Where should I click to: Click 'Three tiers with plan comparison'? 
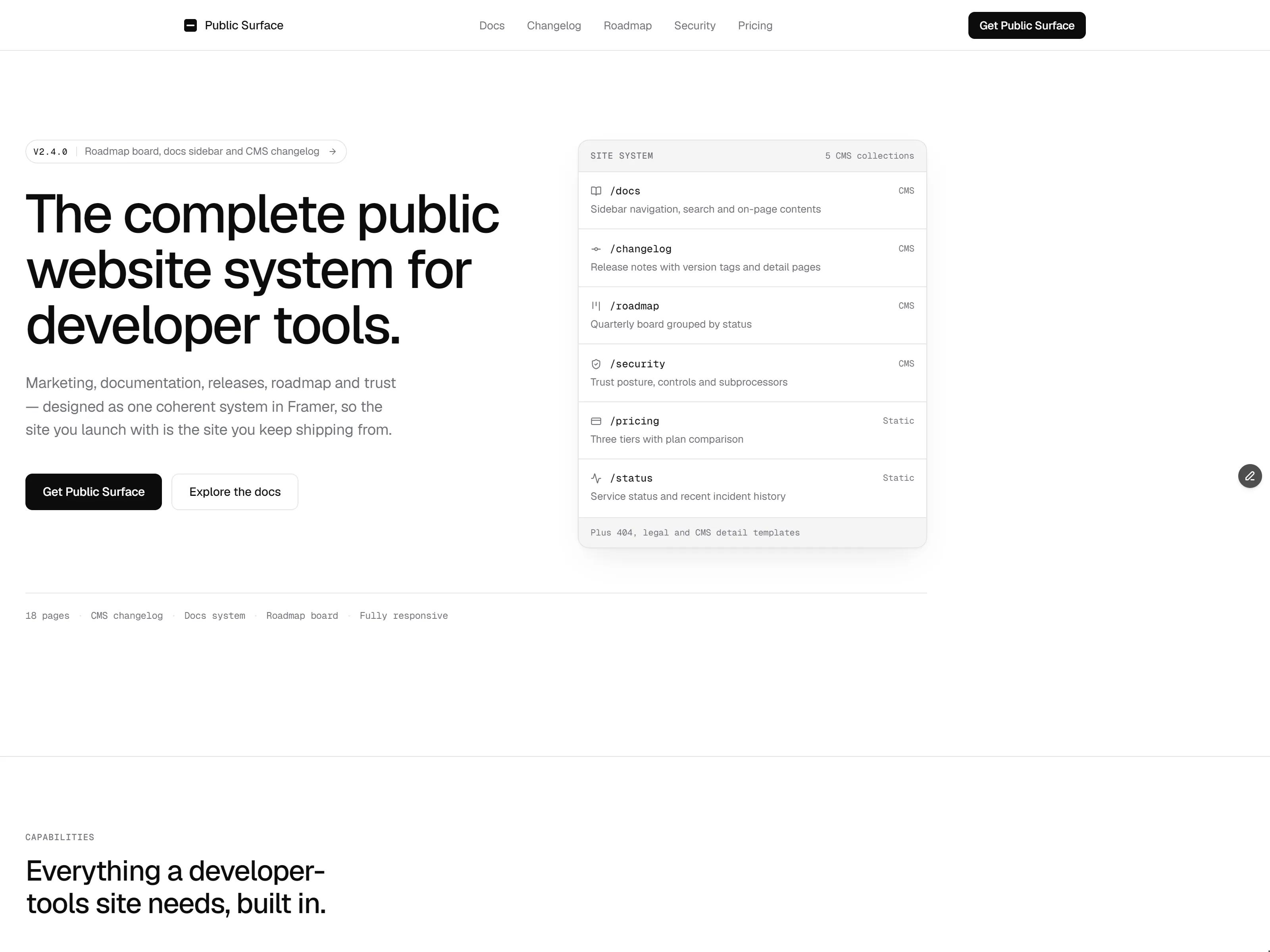pyautogui.click(x=667, y=440)
